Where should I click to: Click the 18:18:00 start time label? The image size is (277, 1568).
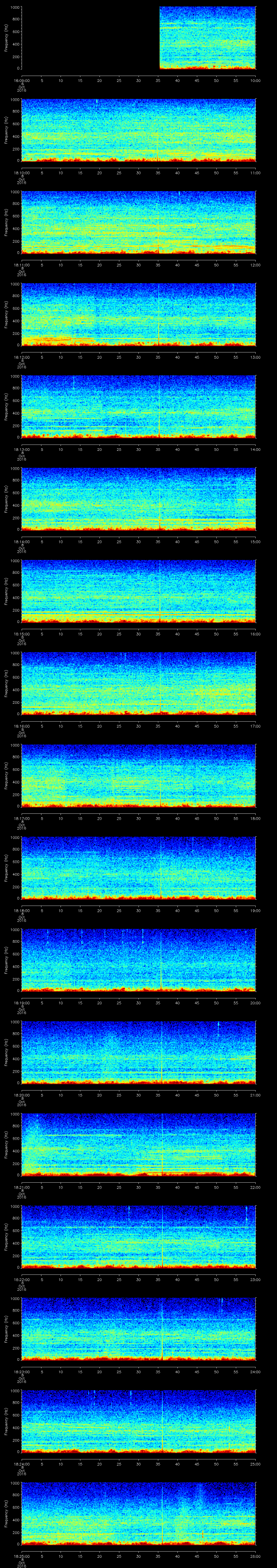coord(22,910)
